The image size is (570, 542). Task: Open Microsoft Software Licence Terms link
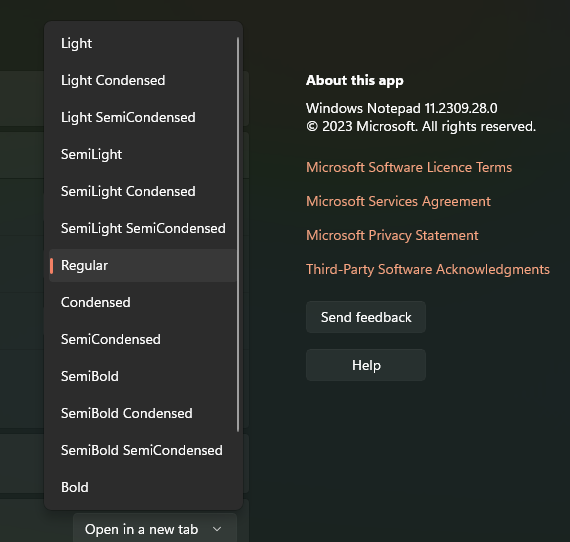pos(409,168)
